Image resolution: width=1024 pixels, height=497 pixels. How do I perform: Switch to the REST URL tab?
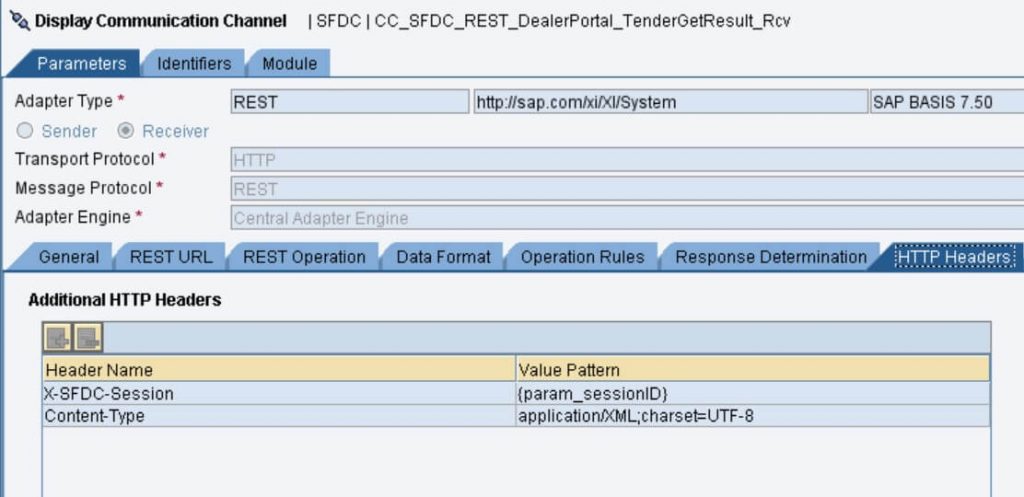(x=171, y=257)
